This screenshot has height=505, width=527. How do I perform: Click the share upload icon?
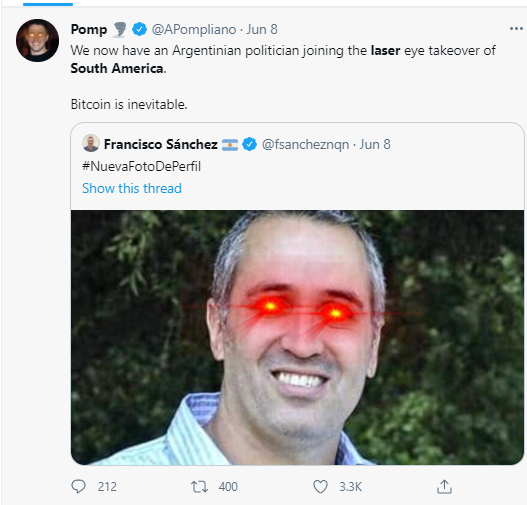[444, 486]
